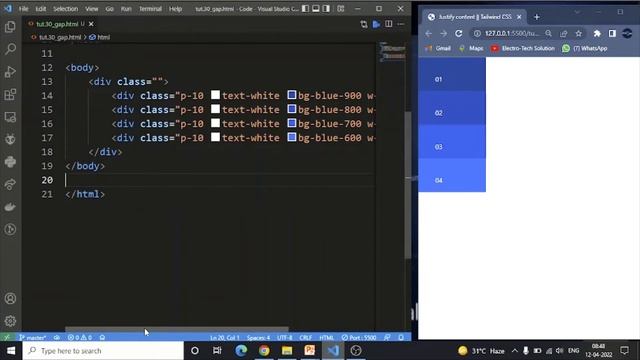
Task: Toggle the bottom panel layout icon
Action: tap(316, 9)
